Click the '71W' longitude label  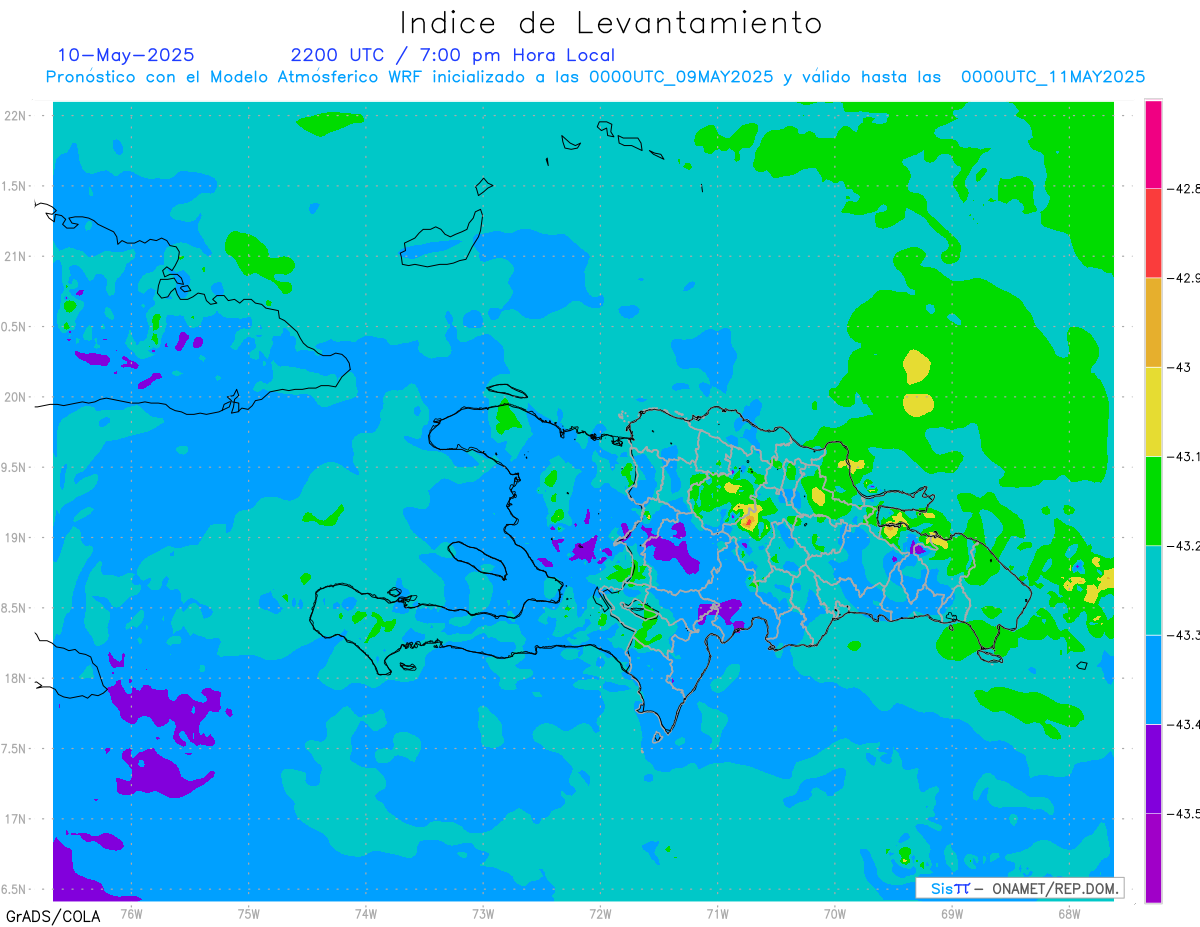(717, 913)
